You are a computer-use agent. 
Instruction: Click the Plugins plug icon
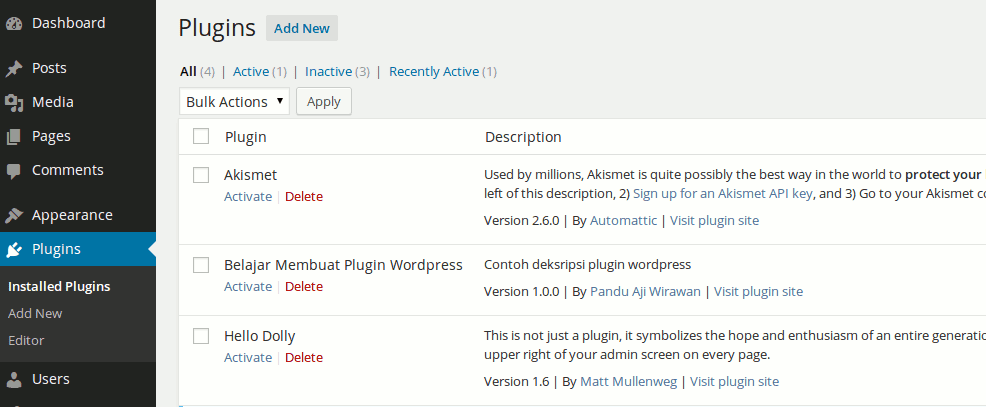[x=14, y=250]
